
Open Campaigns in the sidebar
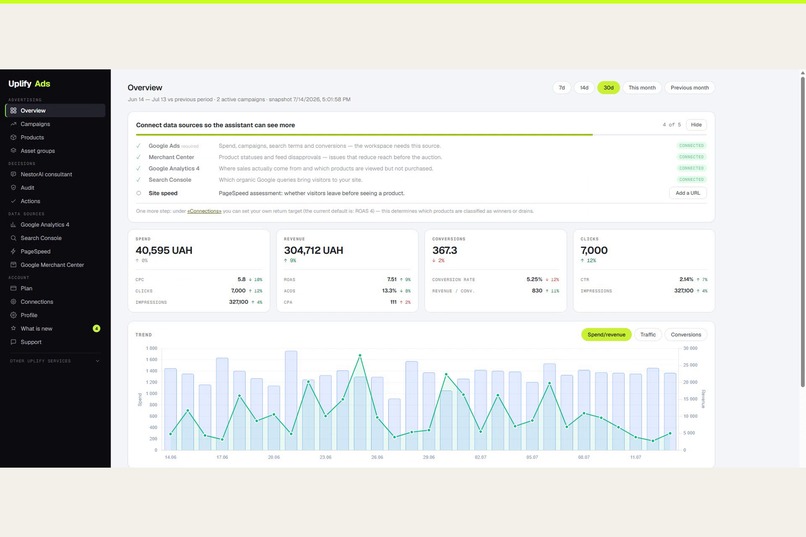(56, 124)
